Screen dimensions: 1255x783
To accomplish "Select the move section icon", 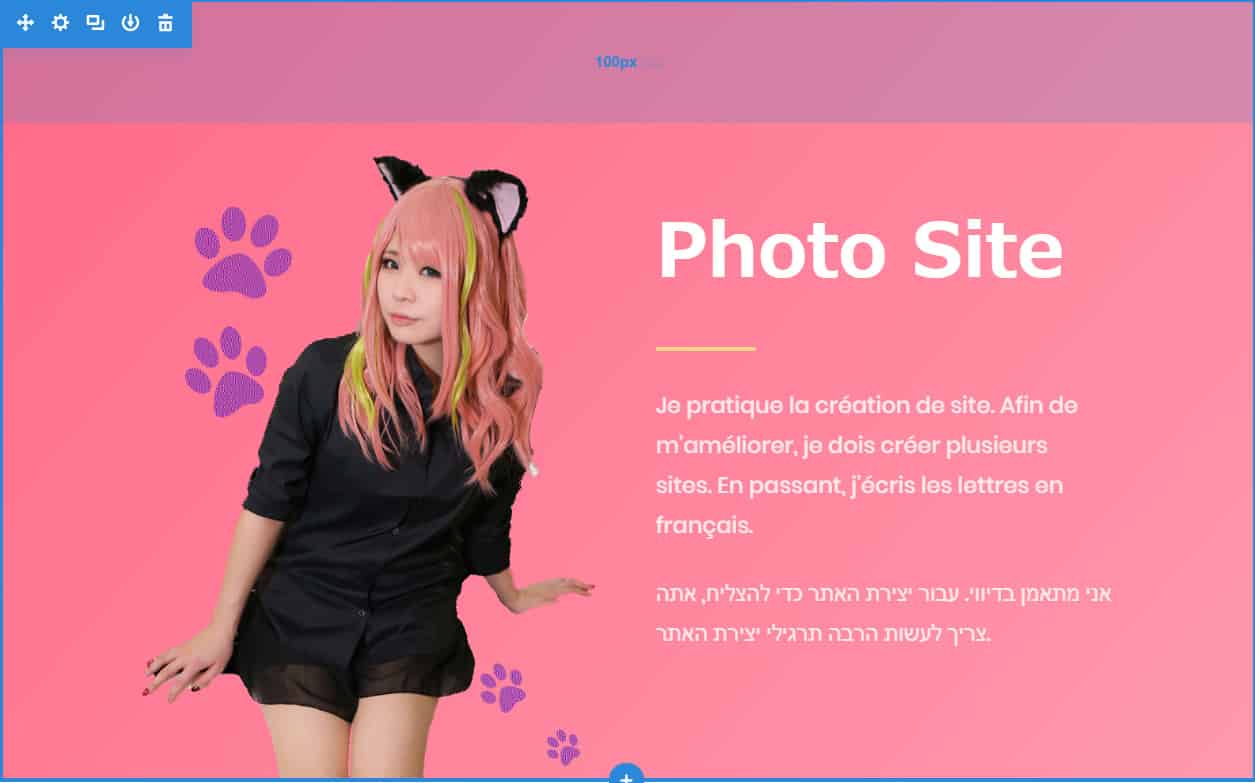I will 25,23.
